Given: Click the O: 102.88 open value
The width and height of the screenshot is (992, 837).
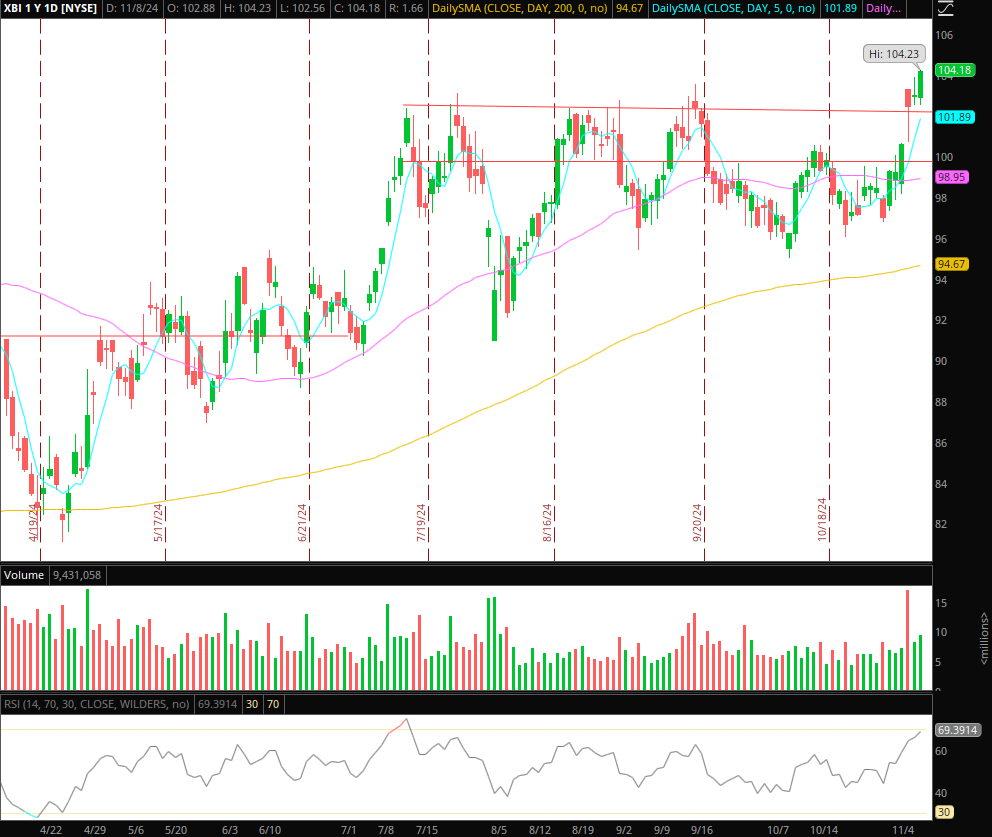Looking at the screenshot, I should (191, 8).
